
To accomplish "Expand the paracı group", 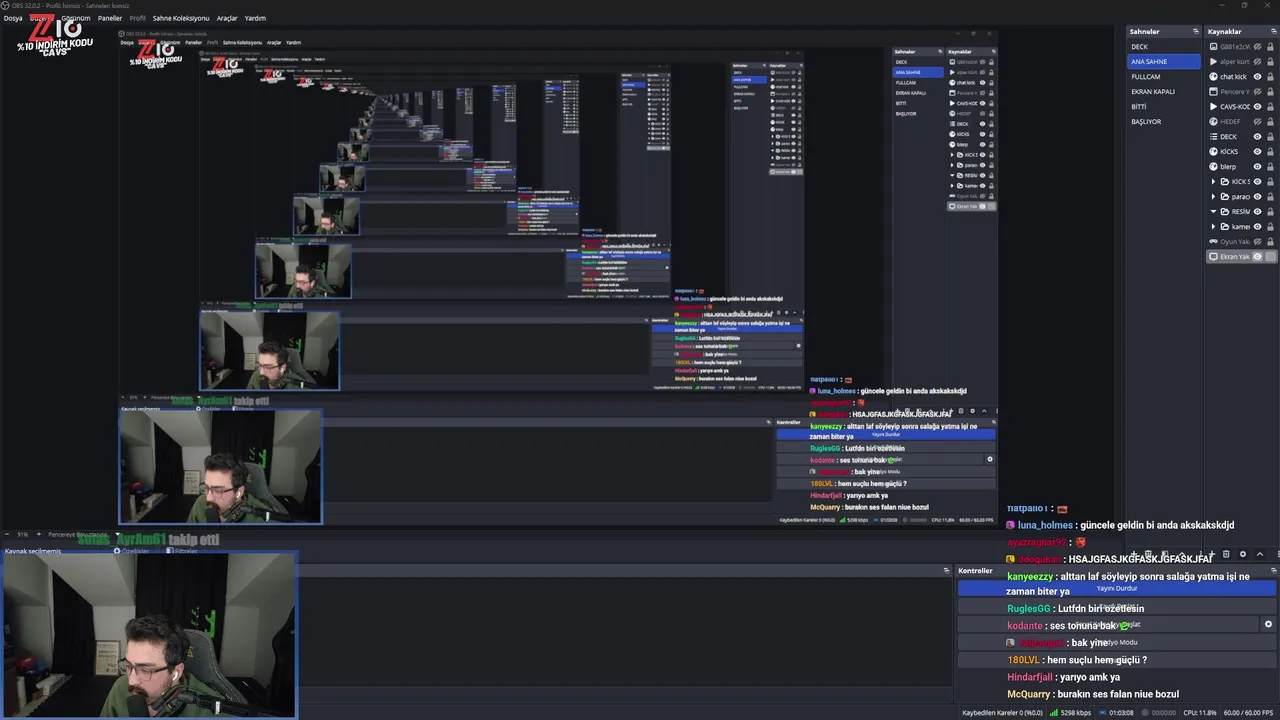I will [x=1214, y=197].
